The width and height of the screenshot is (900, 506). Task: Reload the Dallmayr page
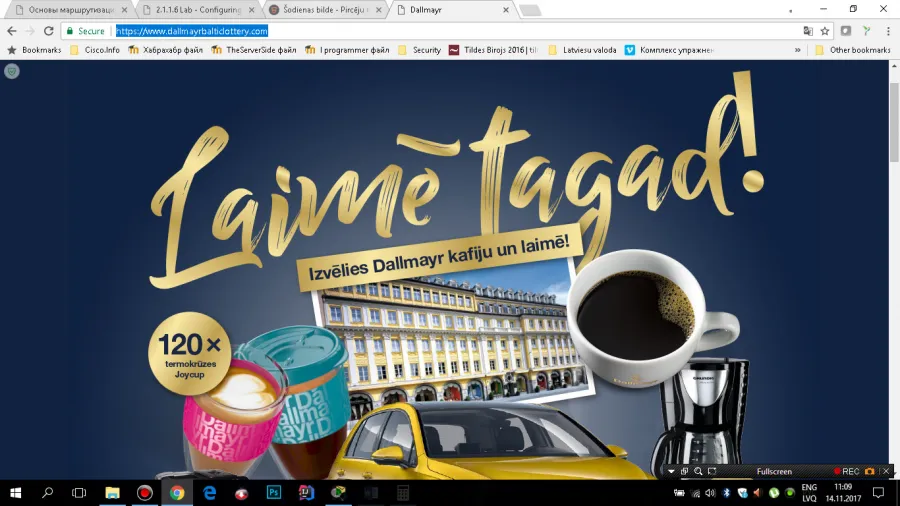[48, 31]
